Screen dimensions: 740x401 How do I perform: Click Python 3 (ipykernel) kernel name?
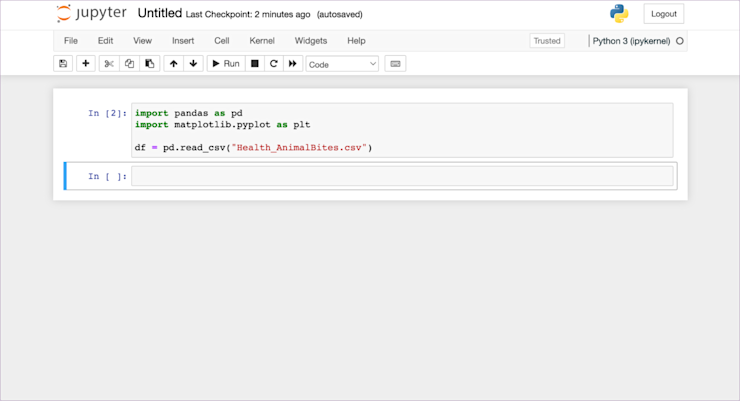click(x=631, y=41)
